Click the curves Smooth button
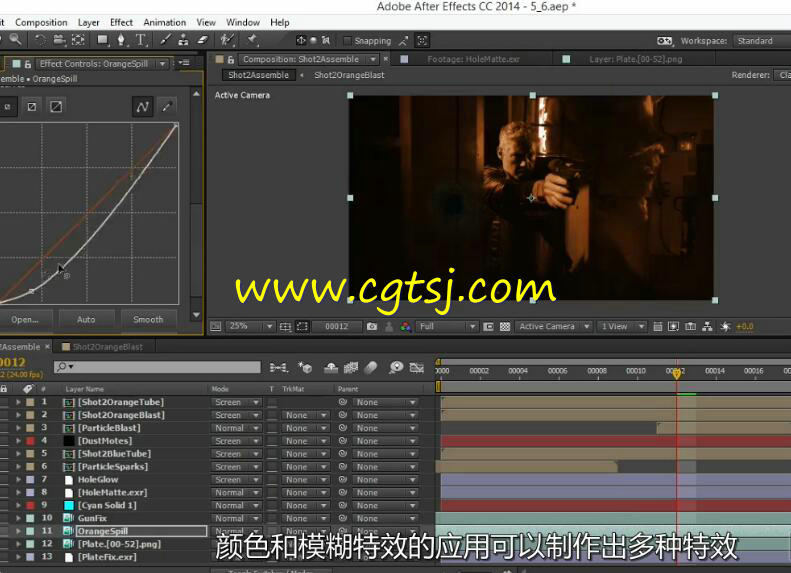Screen dimensions: 791x573 point(148,320)
